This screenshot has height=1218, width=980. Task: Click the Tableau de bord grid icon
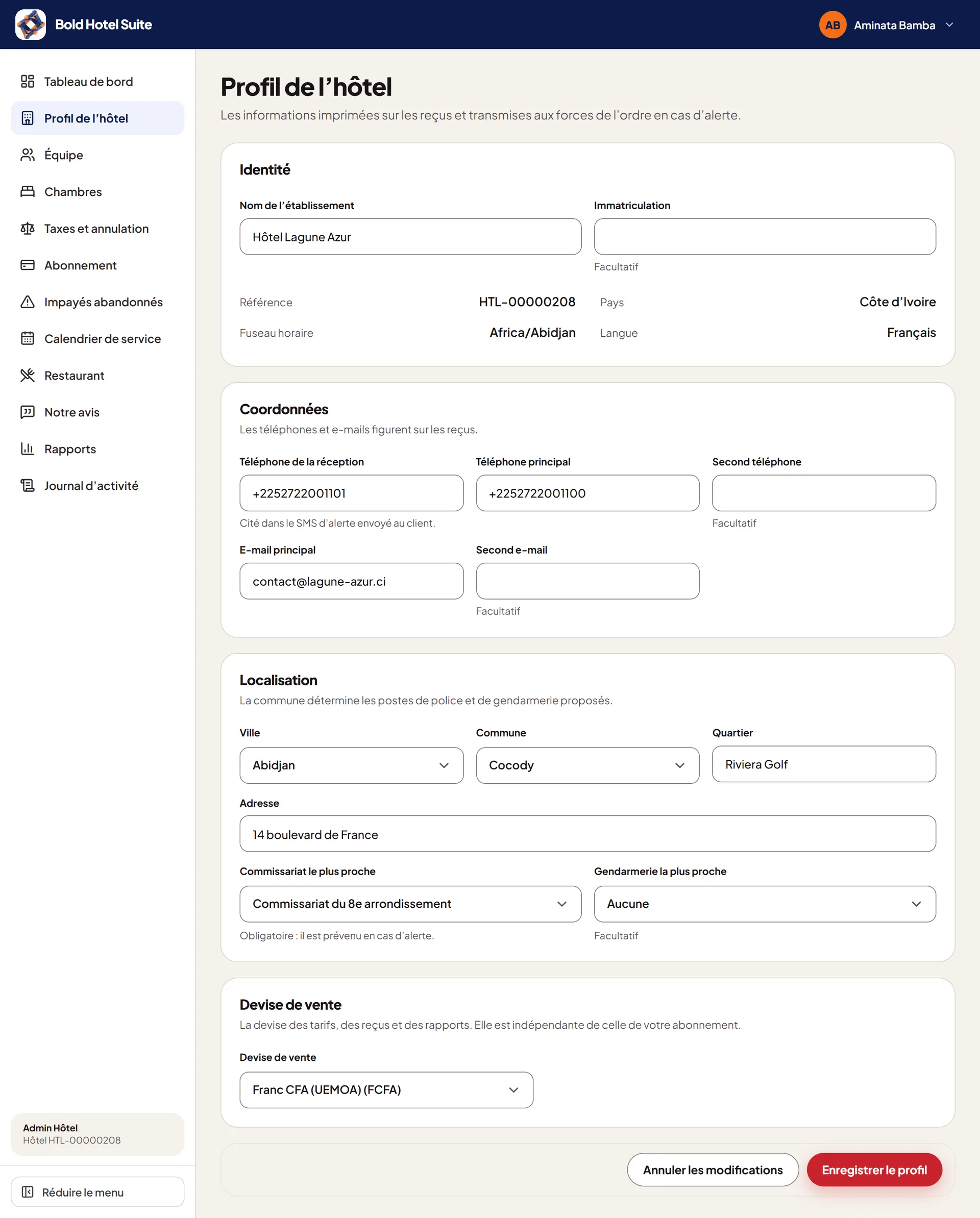(27, 81)
